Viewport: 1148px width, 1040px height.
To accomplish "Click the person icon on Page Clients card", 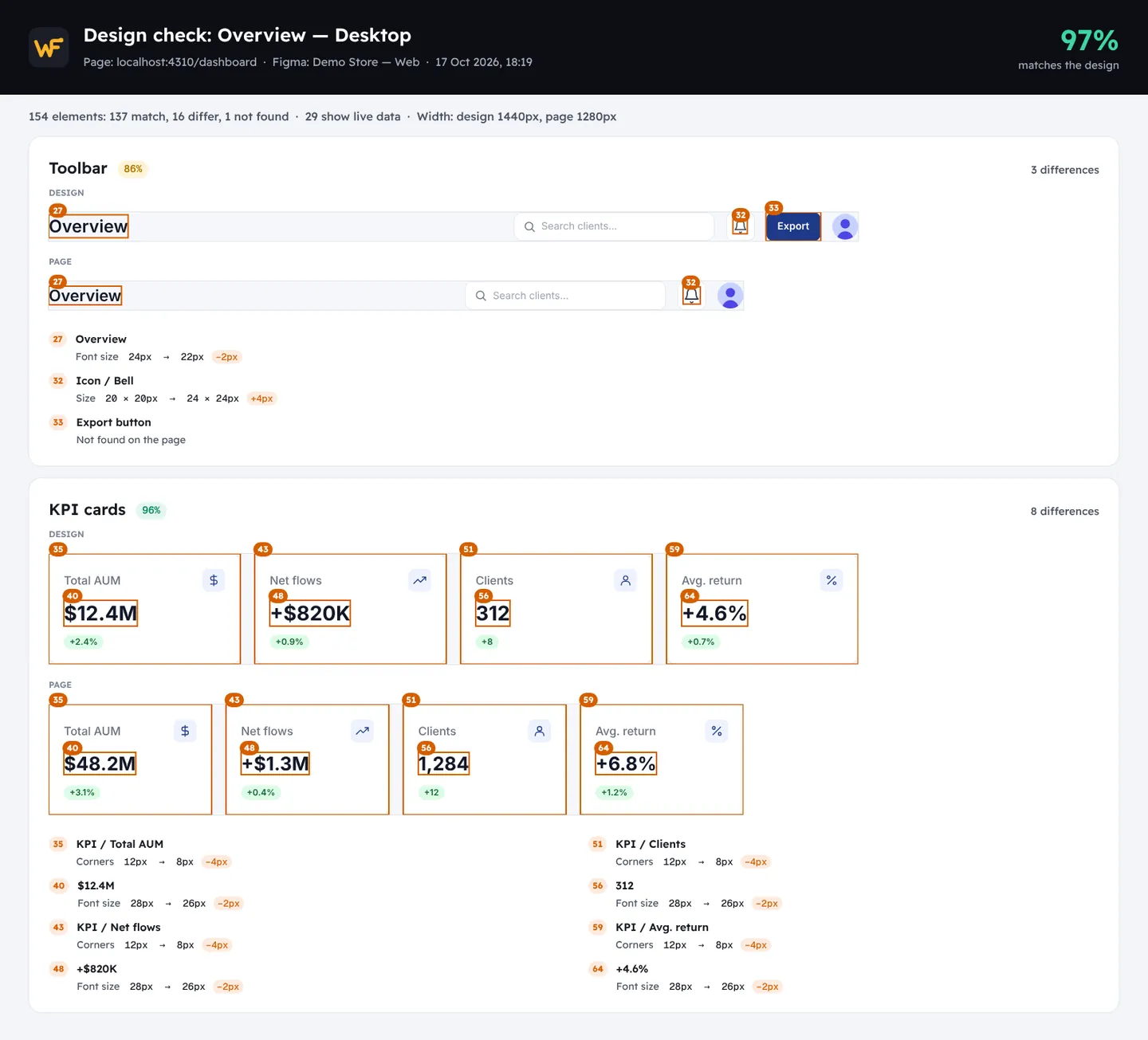I will (540, 731).
